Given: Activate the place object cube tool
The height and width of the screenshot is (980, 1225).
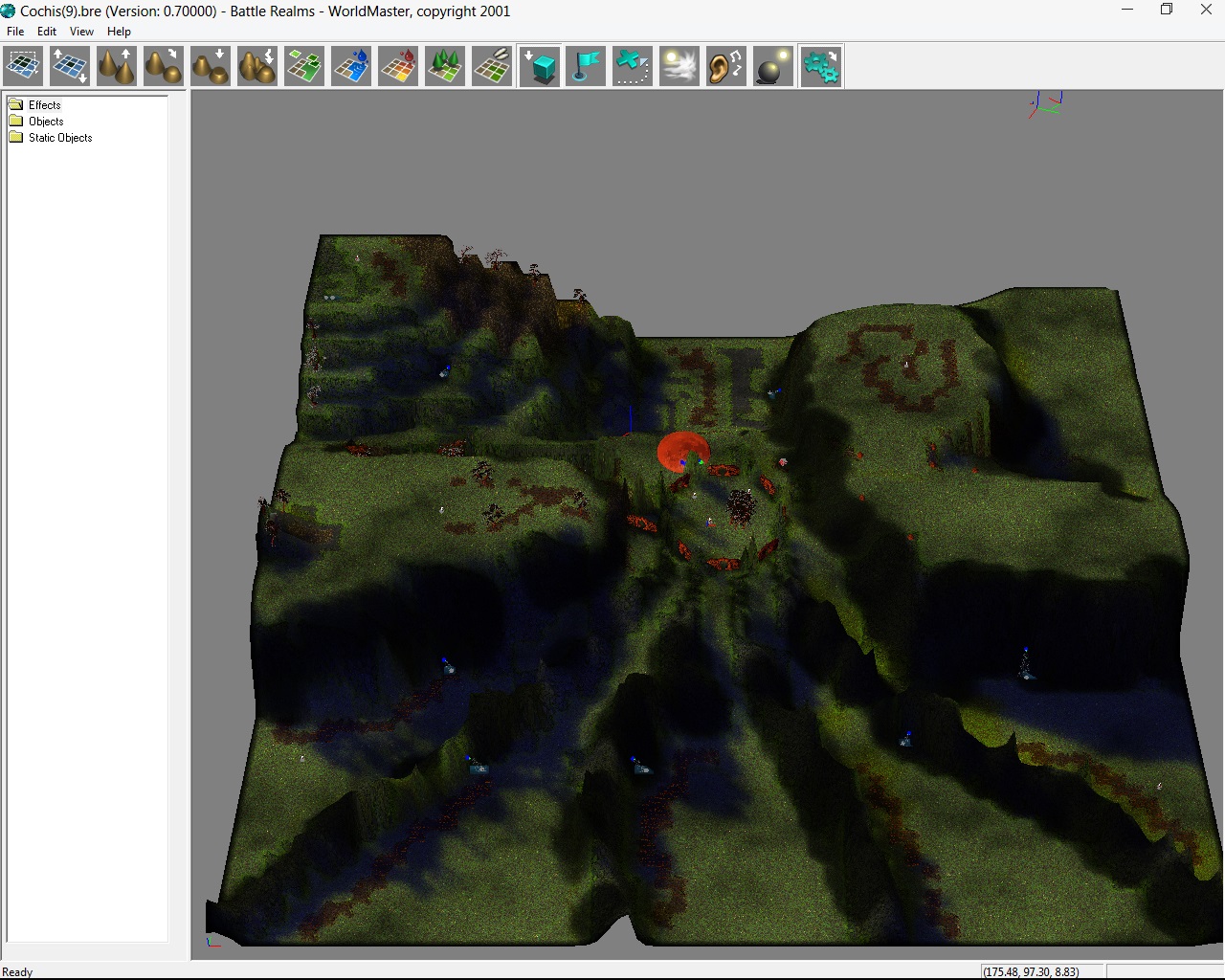Looking at the screenshot, I should pyautogui.click(x=540, y=67).
